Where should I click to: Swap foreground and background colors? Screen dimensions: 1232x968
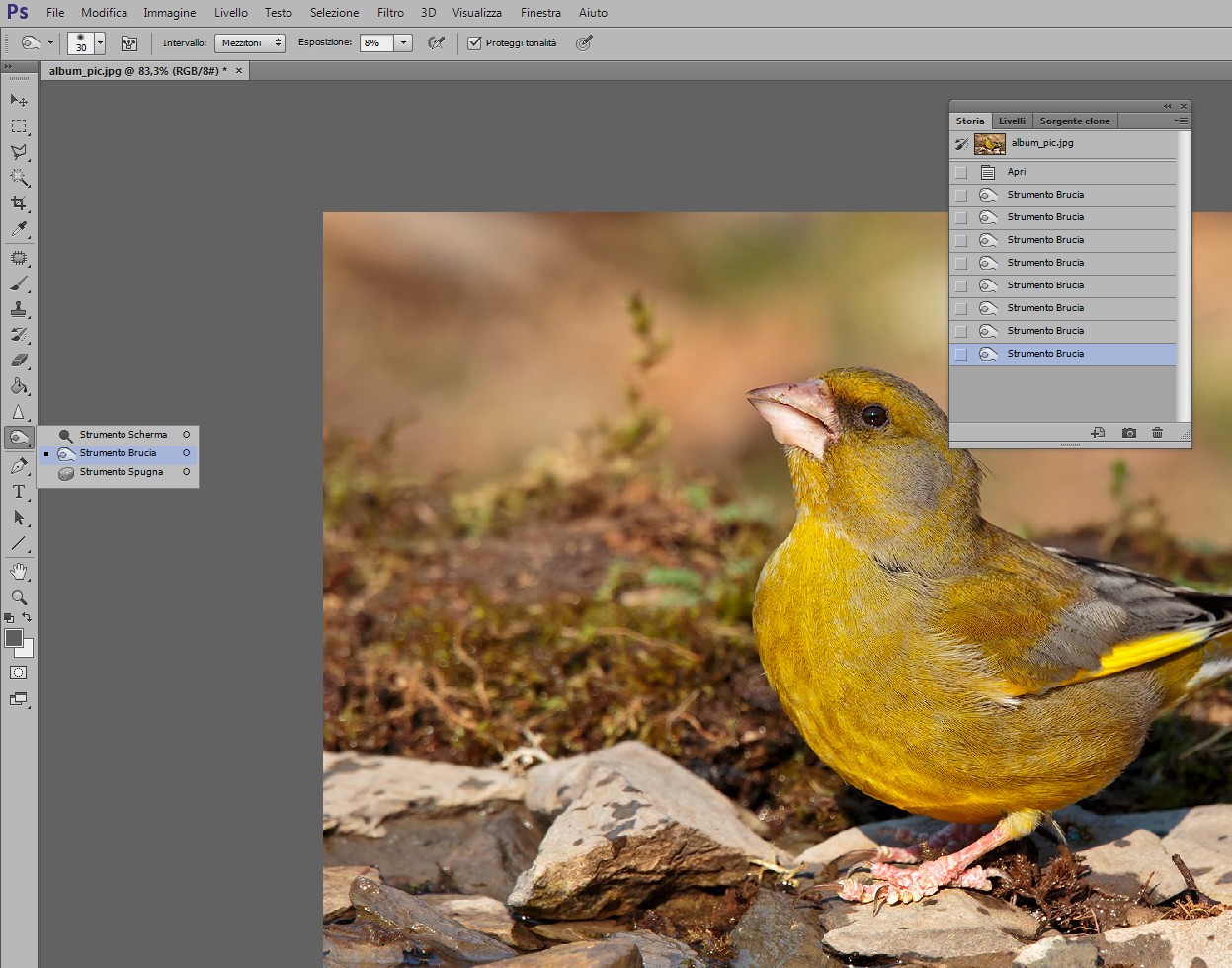[27, 617]
